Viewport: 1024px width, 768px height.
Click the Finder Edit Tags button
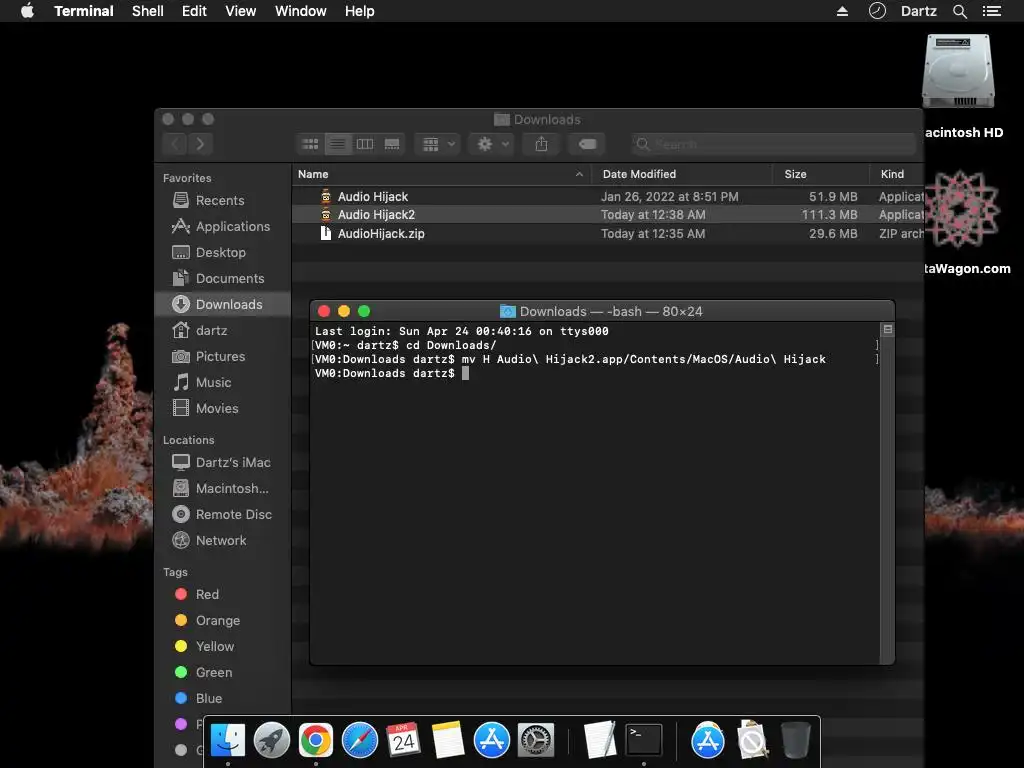pos(587,144)
